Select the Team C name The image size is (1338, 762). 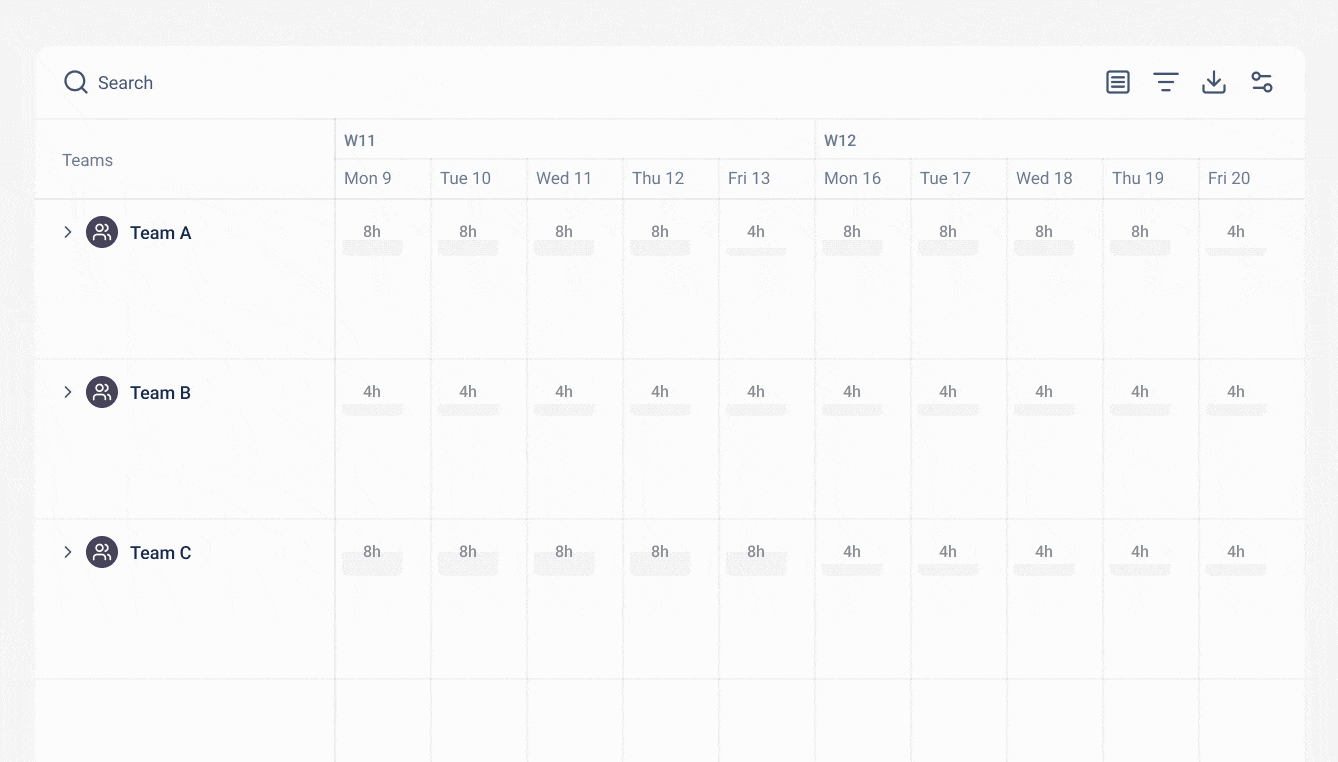point(160,553)
